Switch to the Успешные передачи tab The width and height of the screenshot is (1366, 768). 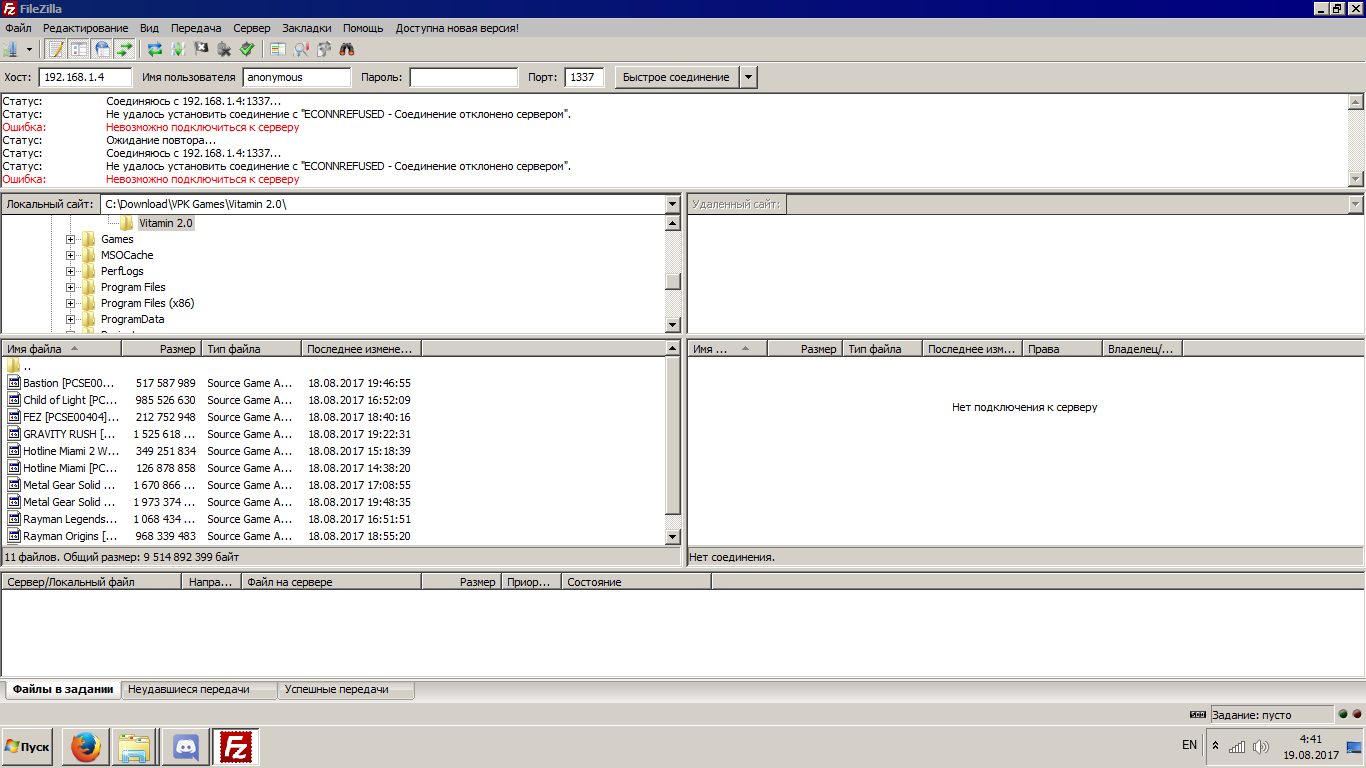click(345, 690)
